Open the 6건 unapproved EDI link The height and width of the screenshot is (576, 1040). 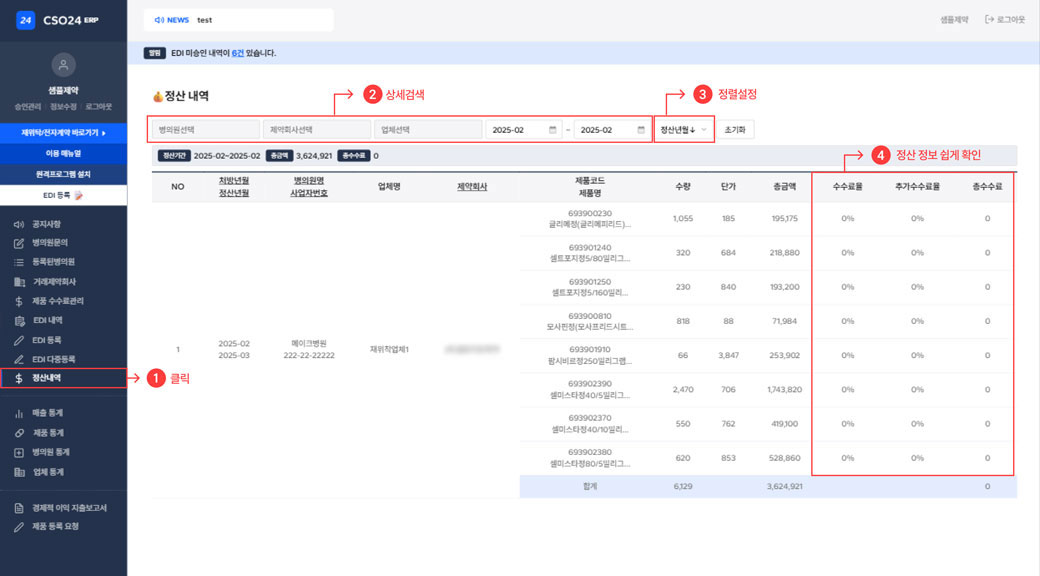coord(237,53)
